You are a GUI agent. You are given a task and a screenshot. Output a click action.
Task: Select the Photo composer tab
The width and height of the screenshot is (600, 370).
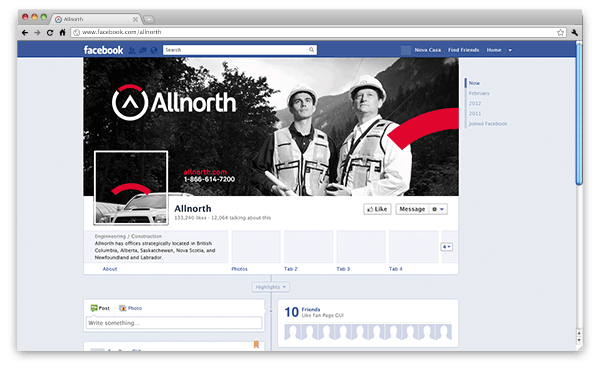pyautogui.click(x=130, y=308)
